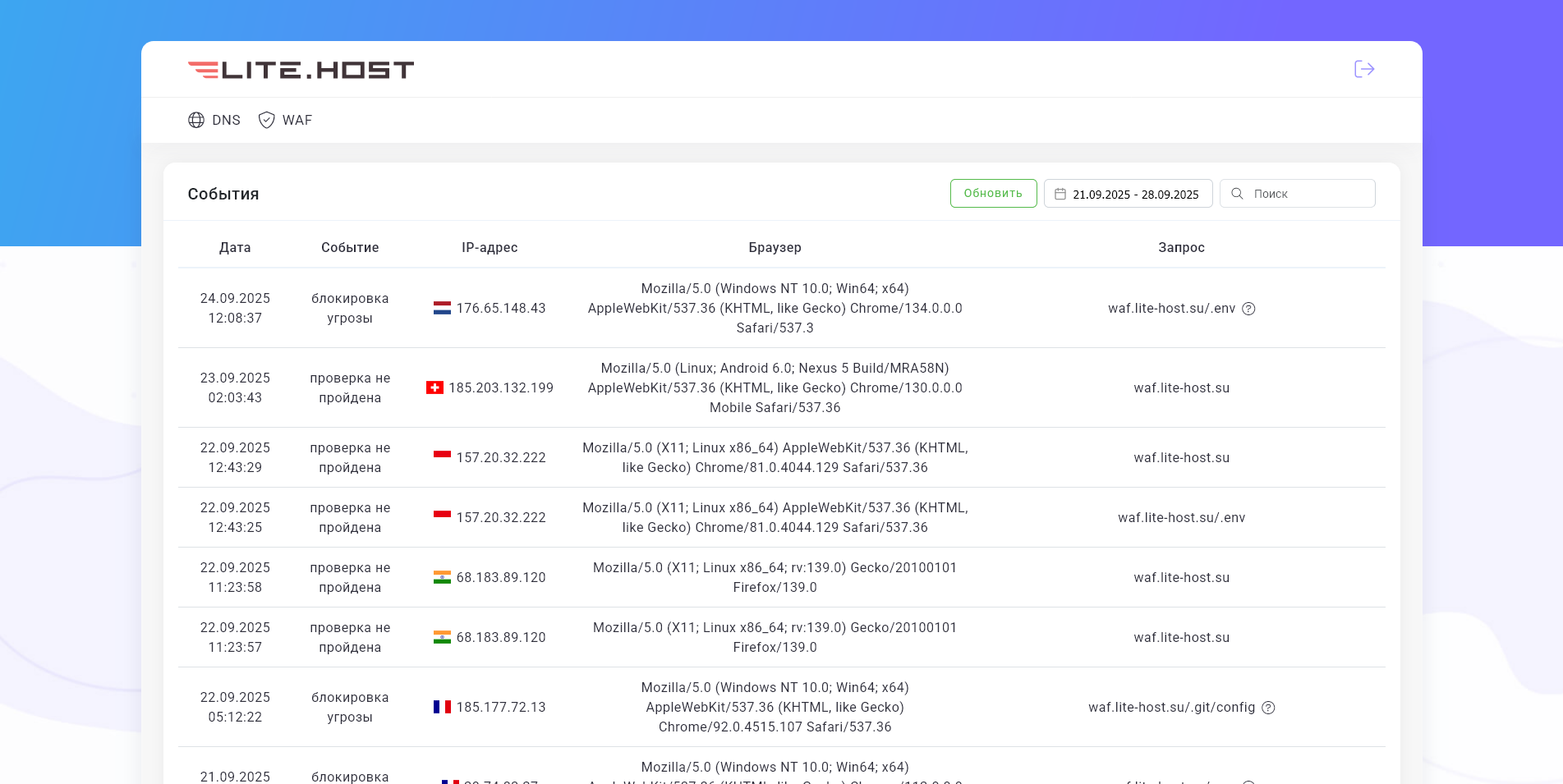The height and width of the screenshot is (784, 1563).
Task: Click the logout icon in header
Action: pos(1363,69)
